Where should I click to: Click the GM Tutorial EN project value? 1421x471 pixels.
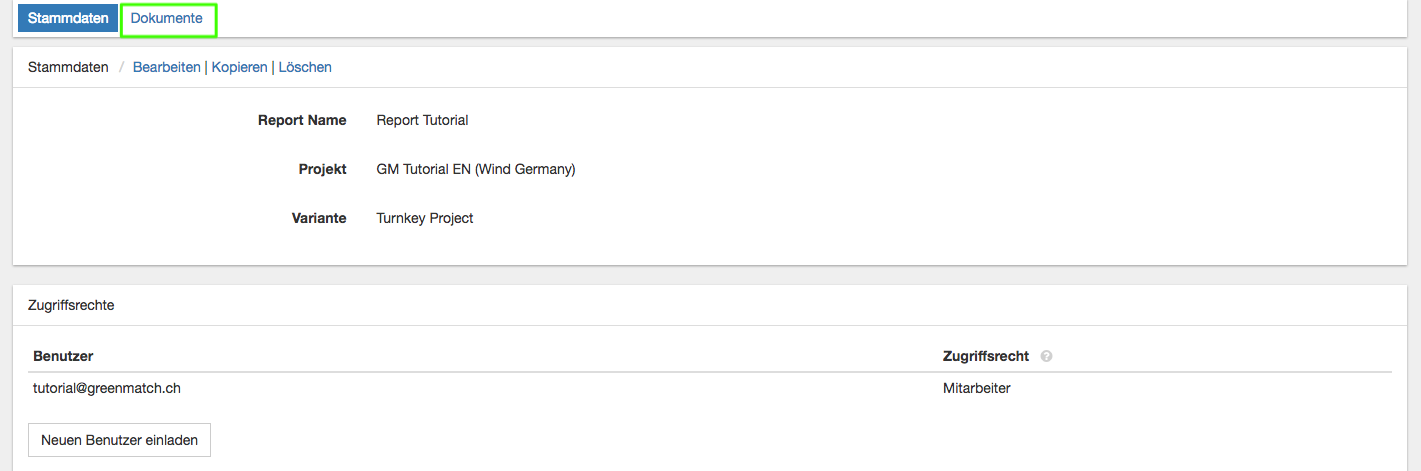pos(475,169)
